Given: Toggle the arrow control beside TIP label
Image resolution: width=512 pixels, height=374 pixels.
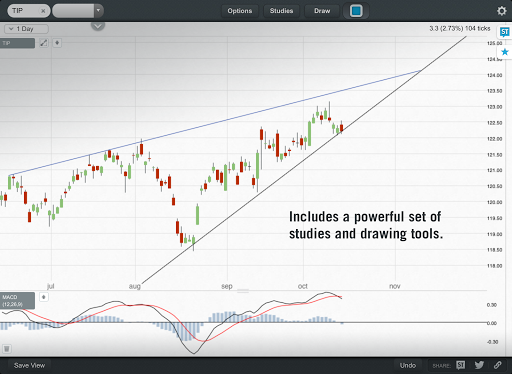Looking at the screenshot, I should [x=57, y=43].
